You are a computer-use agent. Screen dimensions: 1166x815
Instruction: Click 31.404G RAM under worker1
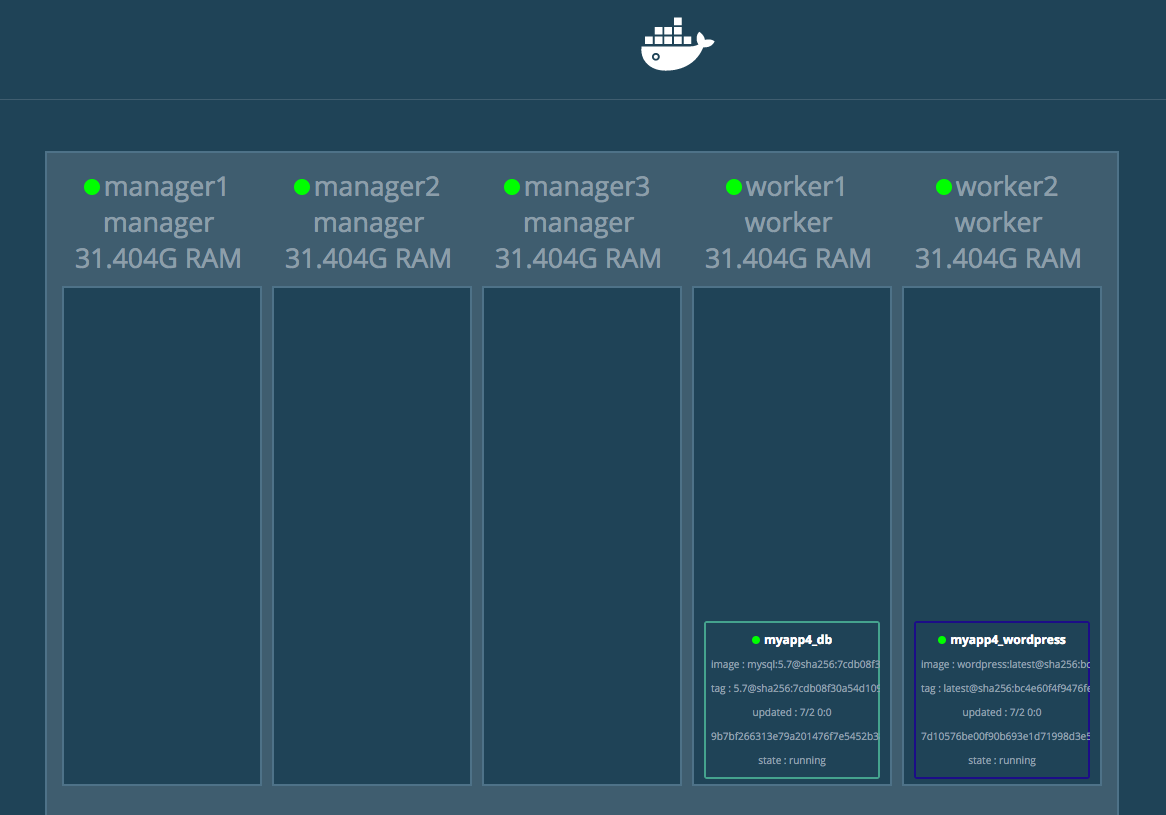[x=787, y=259]
